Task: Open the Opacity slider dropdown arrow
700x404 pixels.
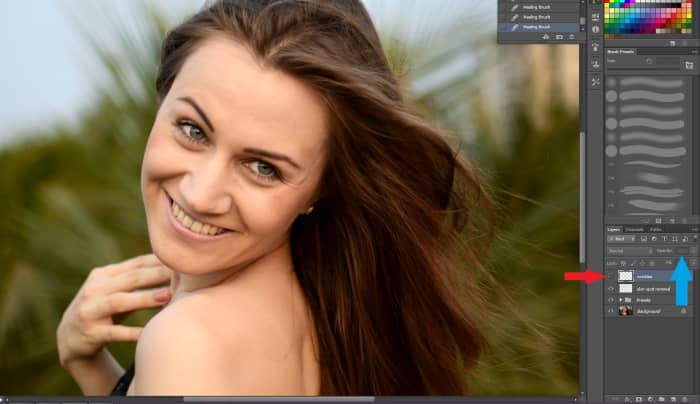Action: pos(693,251)
